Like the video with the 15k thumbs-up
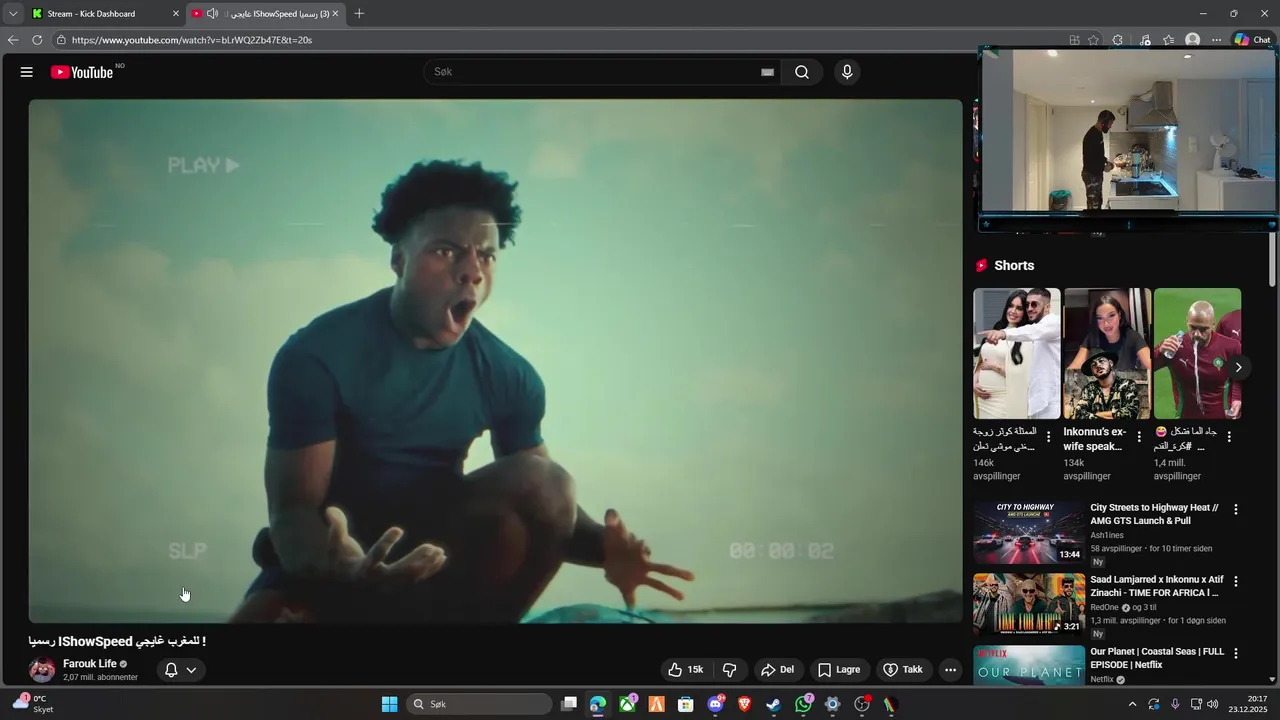Image resolution: width=1280 pixels, height=720 pixels. pos(686,670)
